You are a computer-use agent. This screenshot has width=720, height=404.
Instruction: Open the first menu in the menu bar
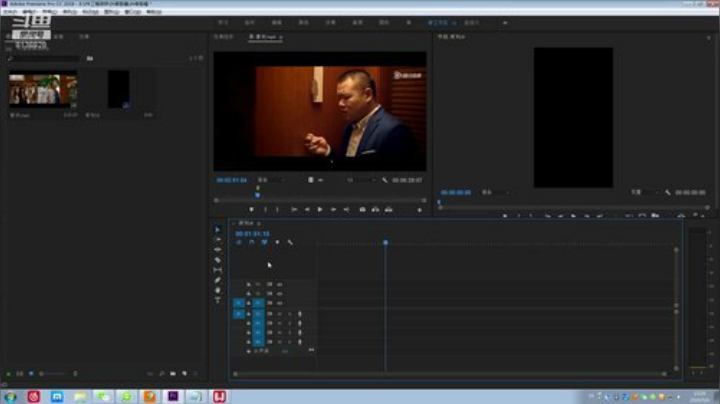(x=10, y=11)
